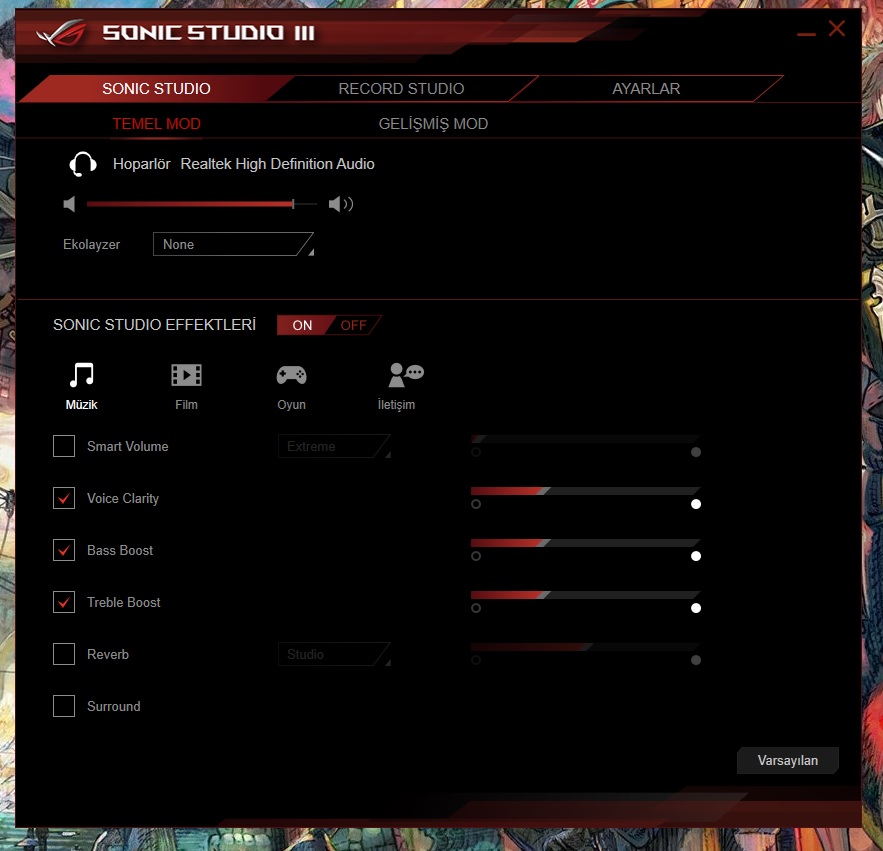Screen dimensions: 883x851
Task: Enable the Smart Volume checkbox
Action: point(64,446)
